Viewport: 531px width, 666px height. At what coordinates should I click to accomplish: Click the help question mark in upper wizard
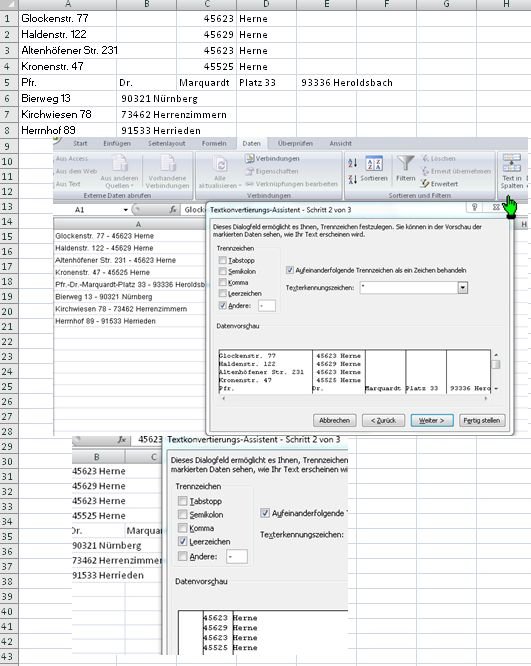point(475,207)
